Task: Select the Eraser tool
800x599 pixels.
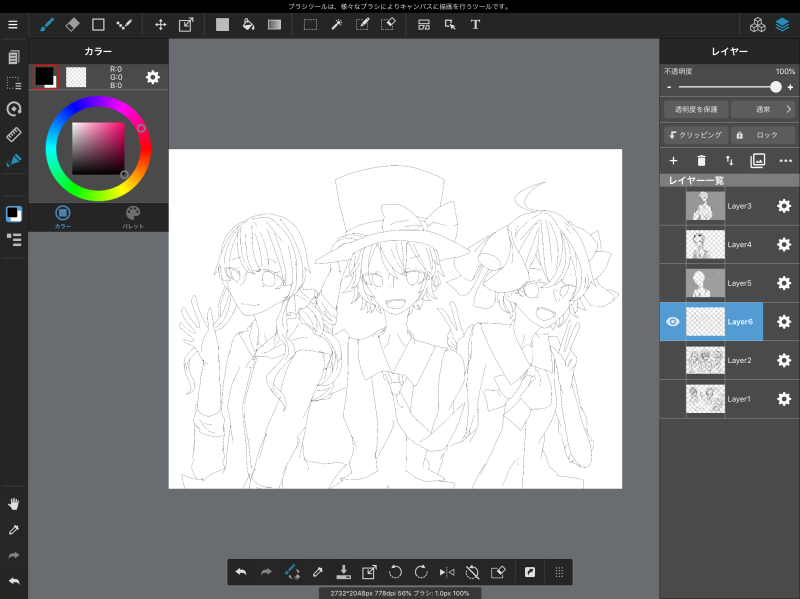Action: 72,24
